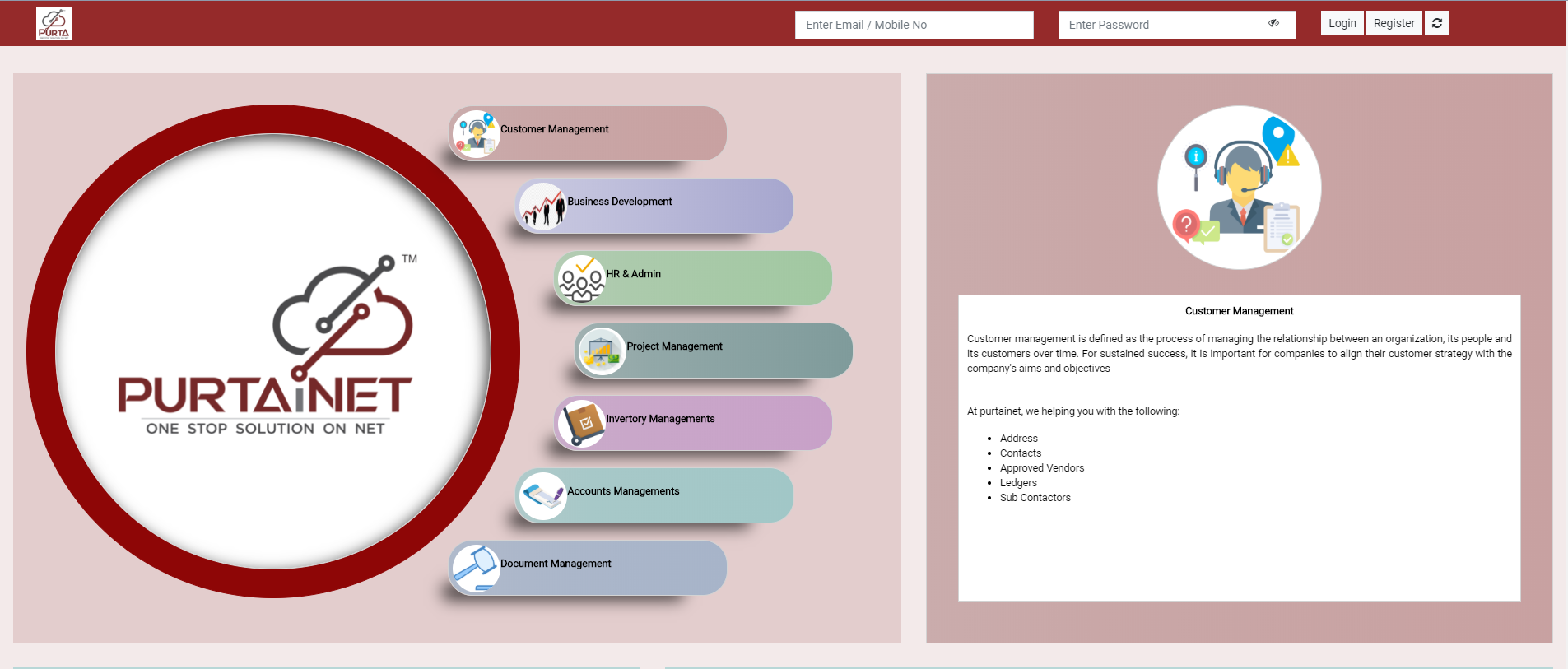
Task: Click the refresh icon button
Action: coord(1436,23)
